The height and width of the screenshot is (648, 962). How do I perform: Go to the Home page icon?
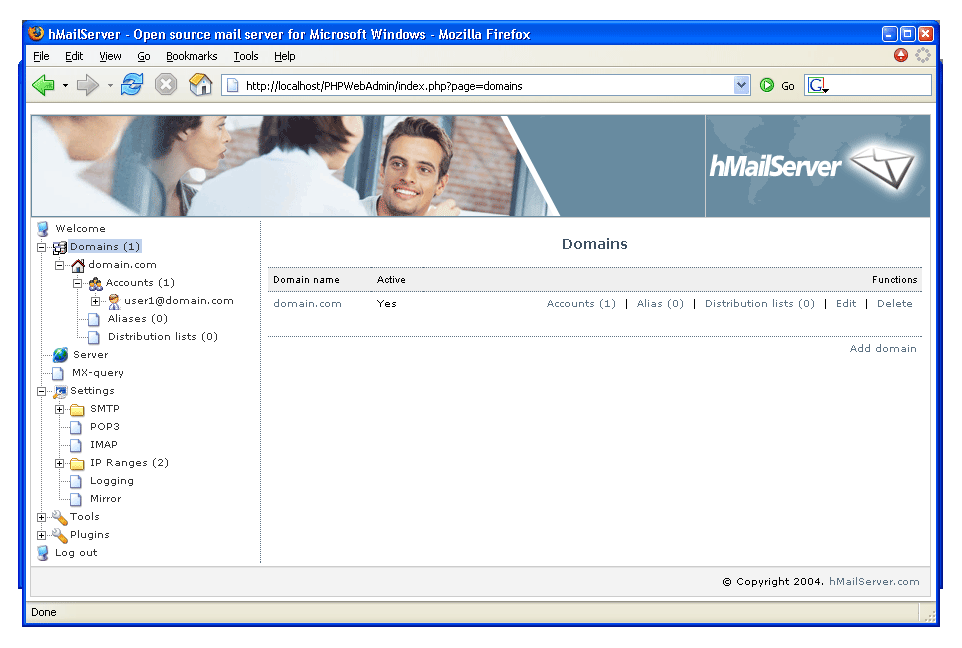200,85
